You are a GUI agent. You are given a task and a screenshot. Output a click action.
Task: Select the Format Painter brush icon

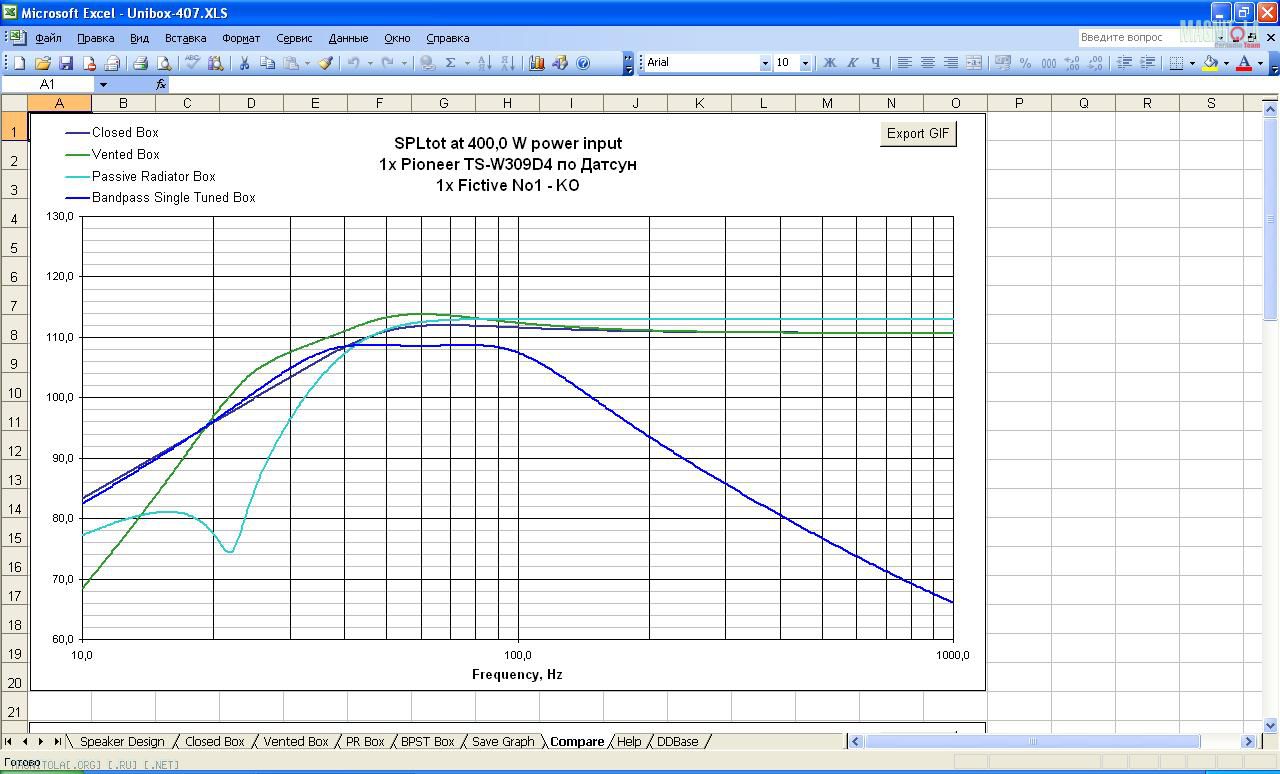325,63
